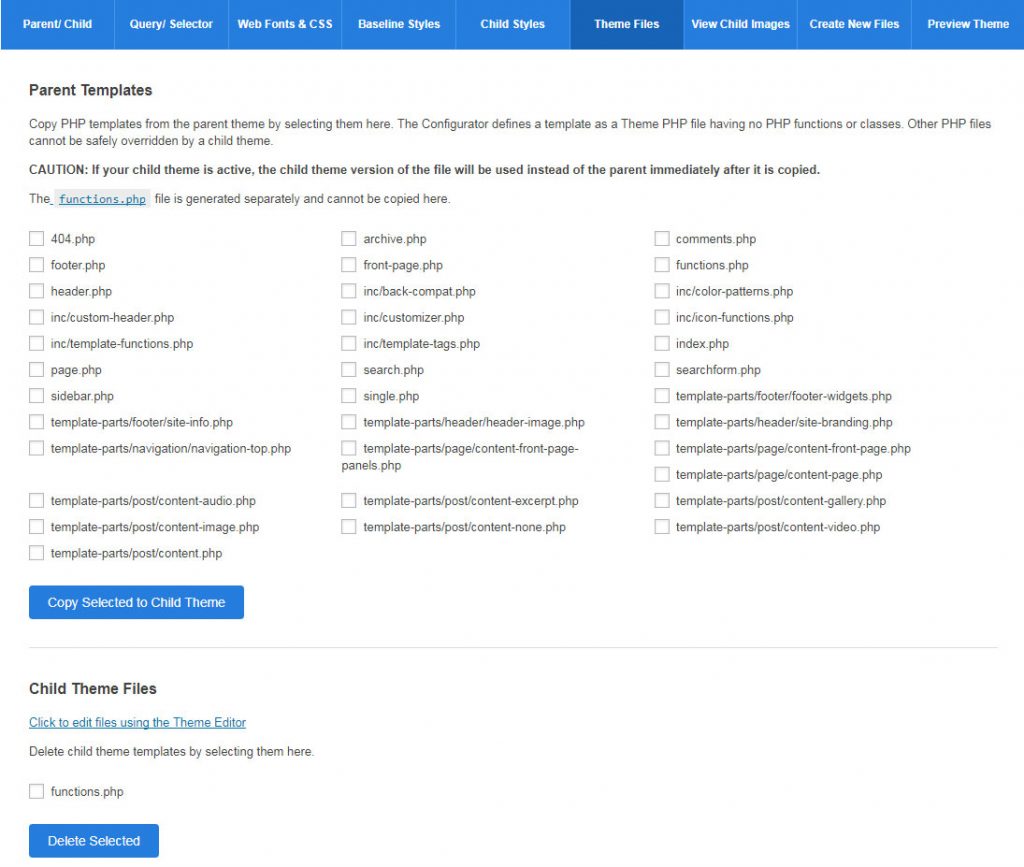The width and height of the screenshot is (1024, 867).
Task: Open the Web Fonts & CSS tab
Action: pyautogui.click(x=285, y=24)
